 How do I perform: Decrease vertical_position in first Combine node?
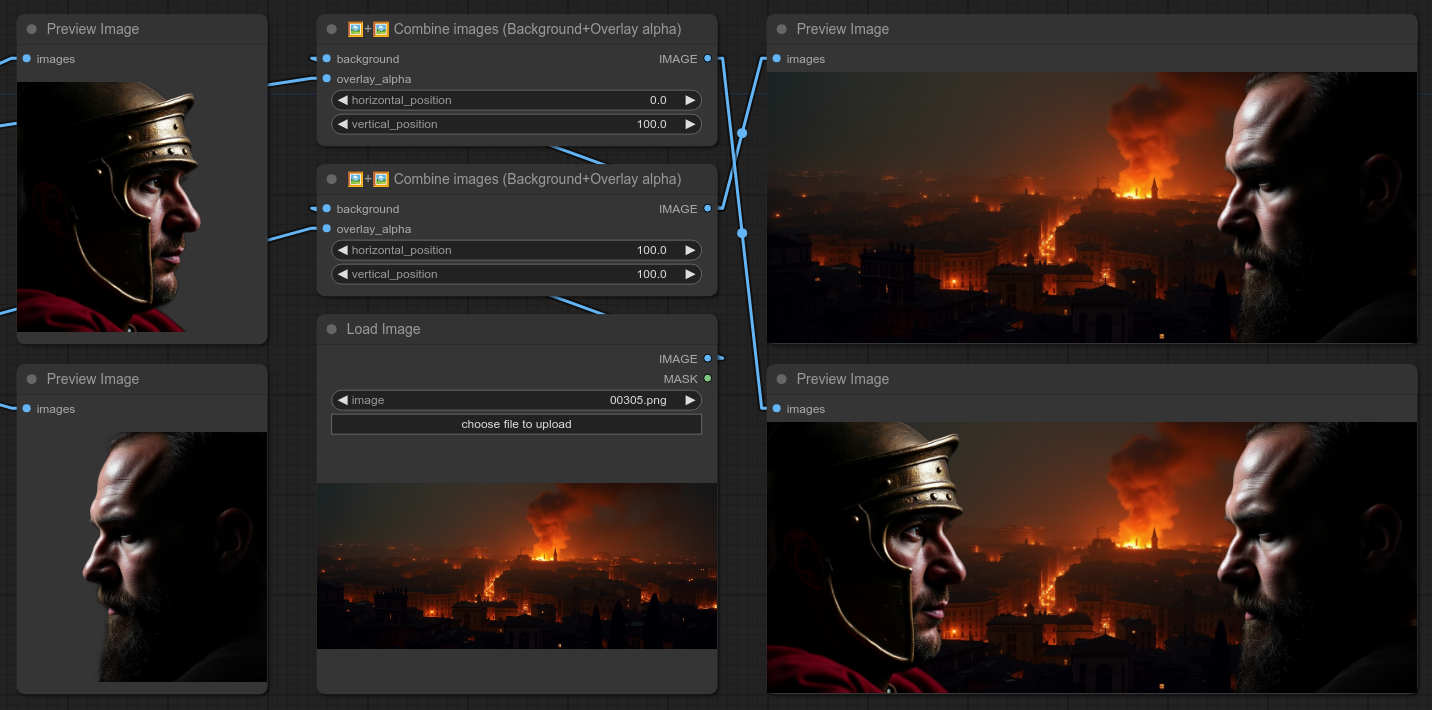point(343,124)
